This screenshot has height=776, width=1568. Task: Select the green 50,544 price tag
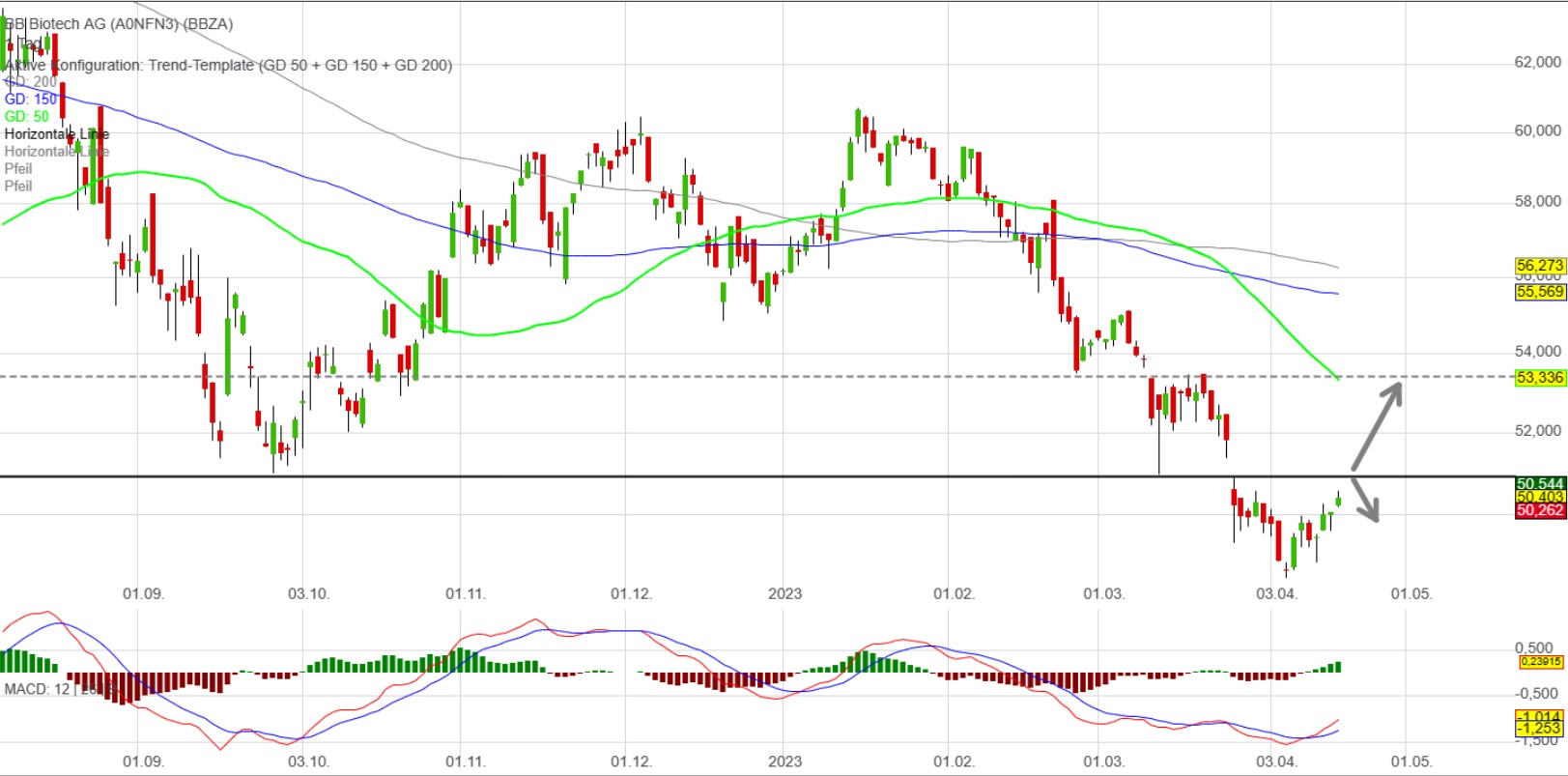pos(1539,483)
